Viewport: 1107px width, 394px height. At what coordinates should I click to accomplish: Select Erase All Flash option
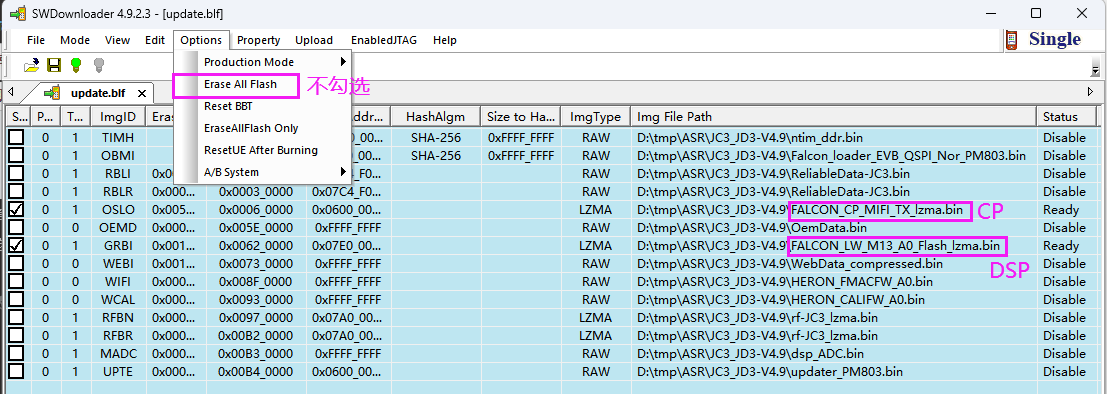(241, 84)
